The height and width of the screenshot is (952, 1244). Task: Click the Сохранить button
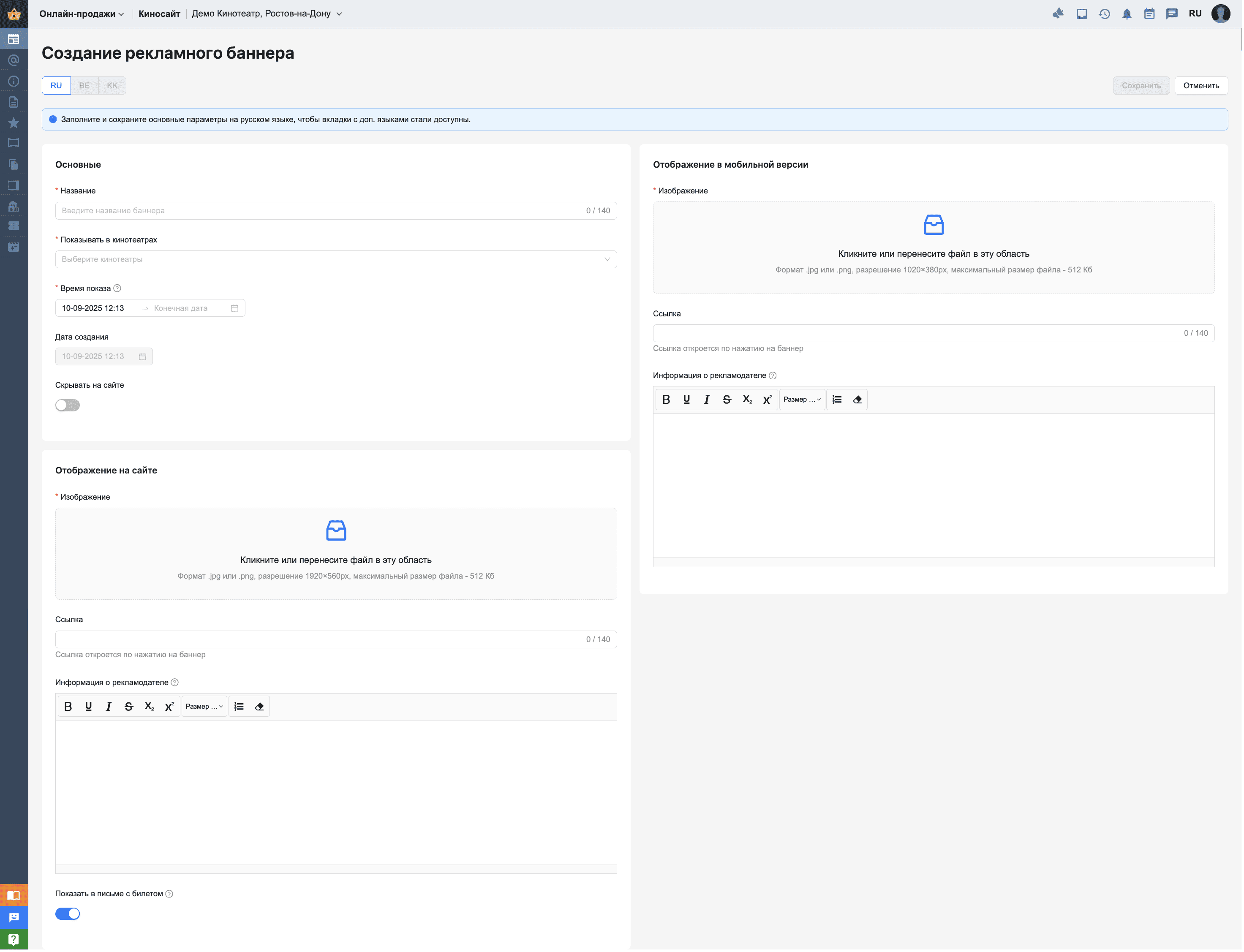(x=1142, y=86)
